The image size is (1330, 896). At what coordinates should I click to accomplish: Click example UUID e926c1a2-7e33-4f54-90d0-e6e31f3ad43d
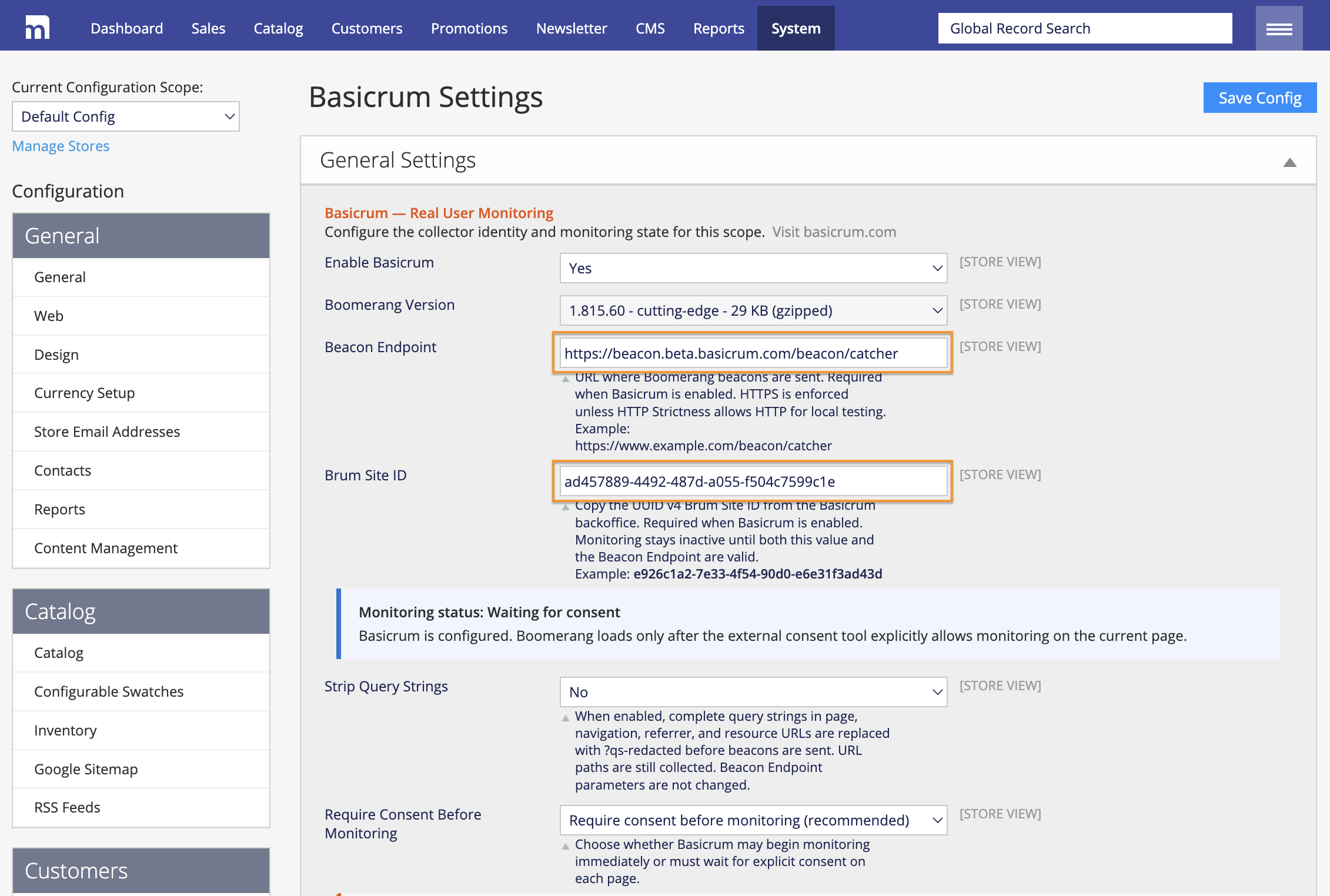tap(758, 574)
